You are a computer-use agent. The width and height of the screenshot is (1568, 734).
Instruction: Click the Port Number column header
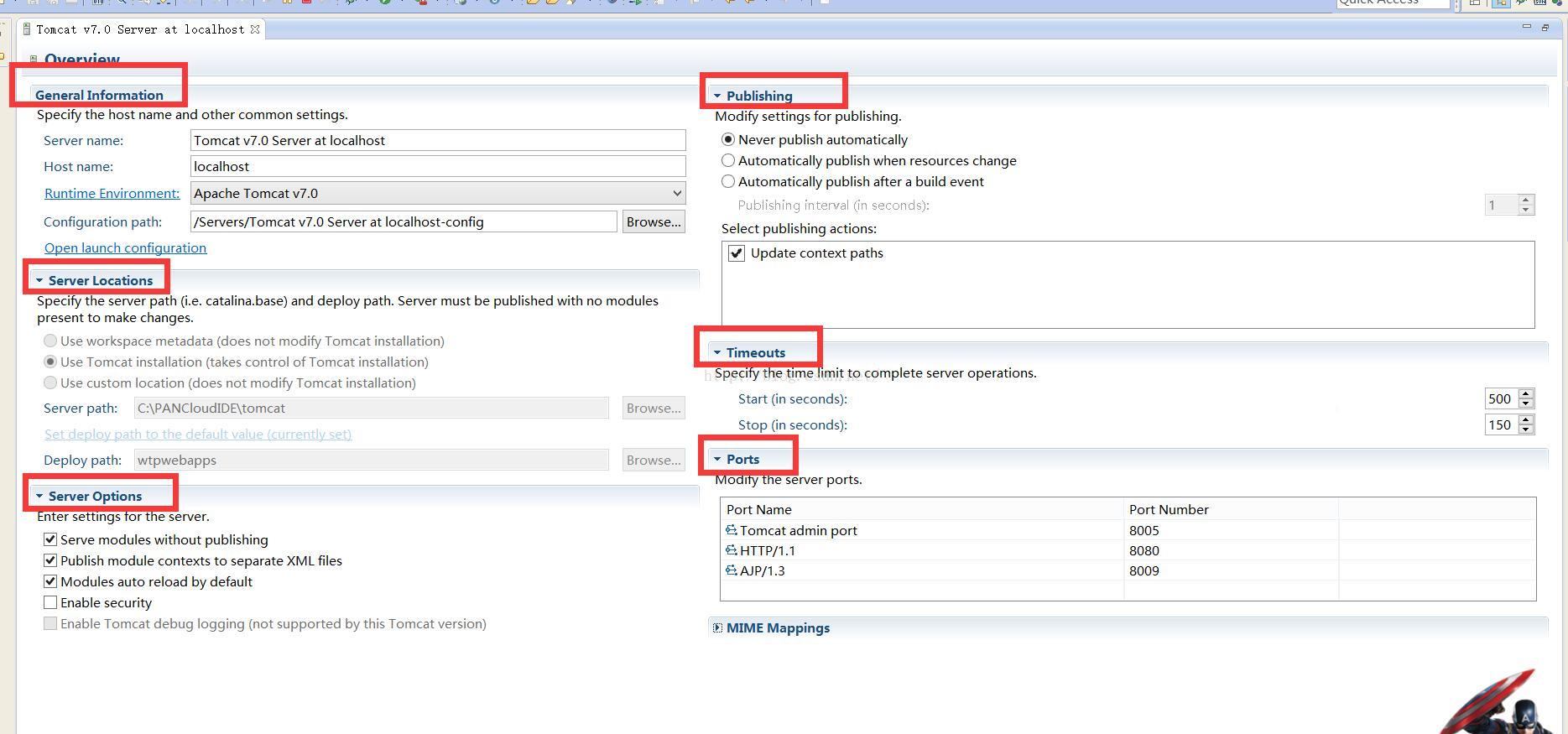tap(1231, 509)
